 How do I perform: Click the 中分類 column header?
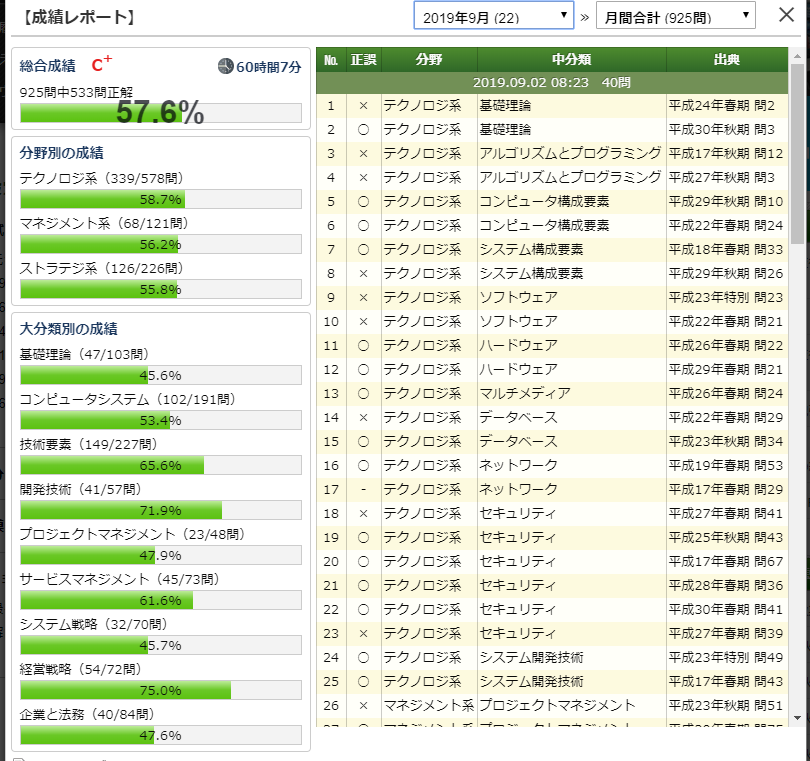point(571,60)
